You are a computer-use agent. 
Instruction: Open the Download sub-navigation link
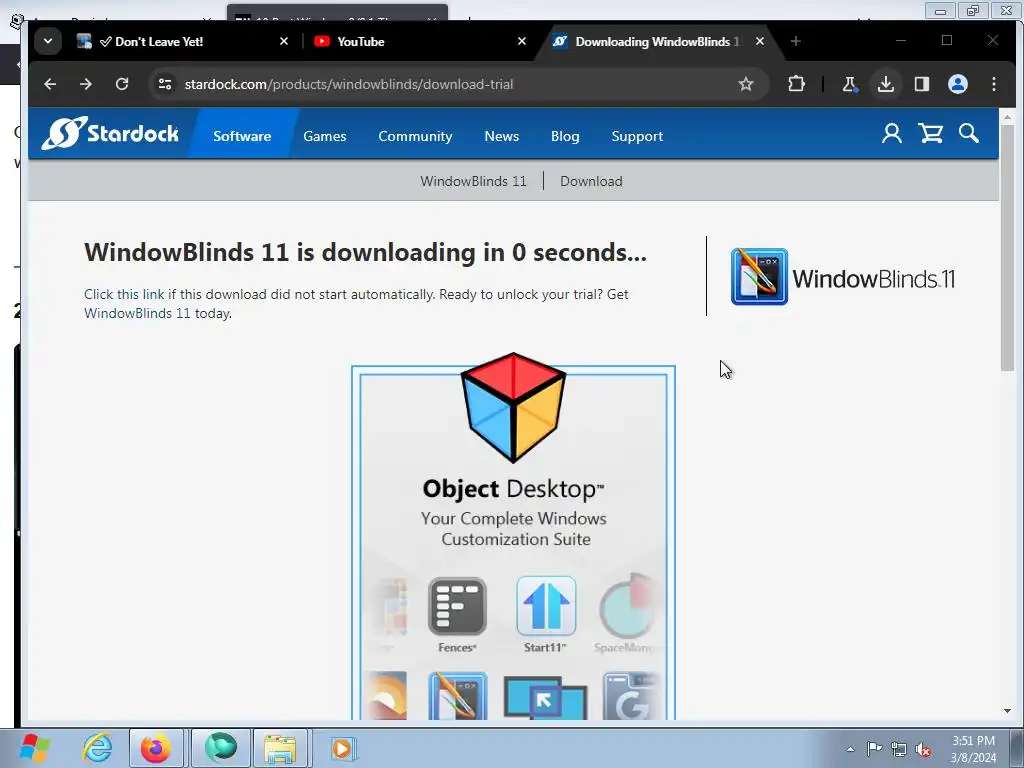point(591,181)
